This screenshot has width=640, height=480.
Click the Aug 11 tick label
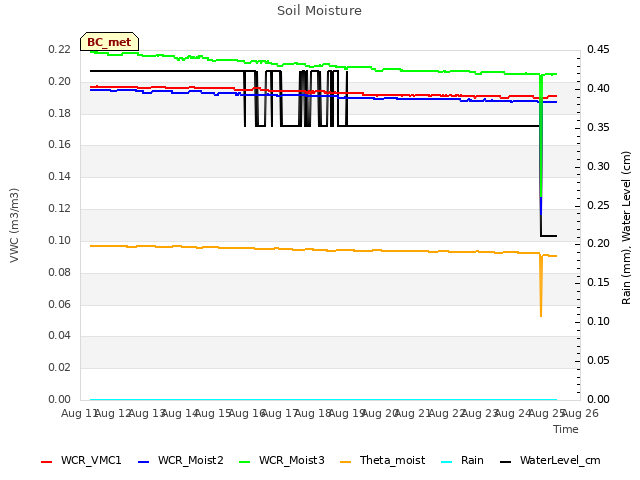click(x=79, y=413)
